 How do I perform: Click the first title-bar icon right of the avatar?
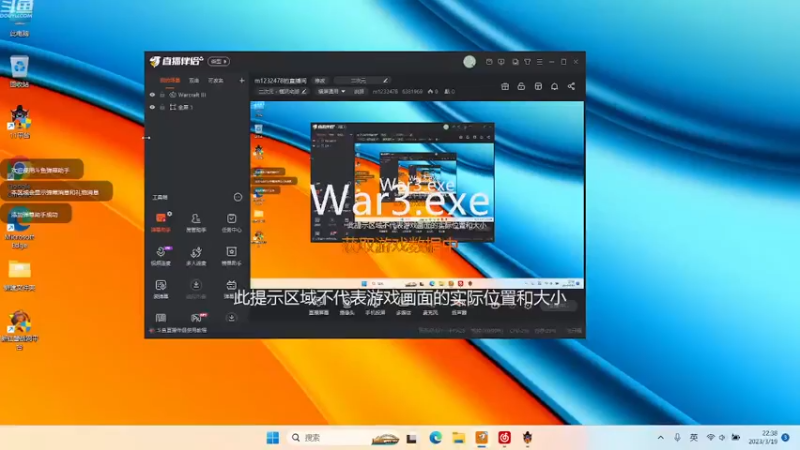(x=489, y=62)
